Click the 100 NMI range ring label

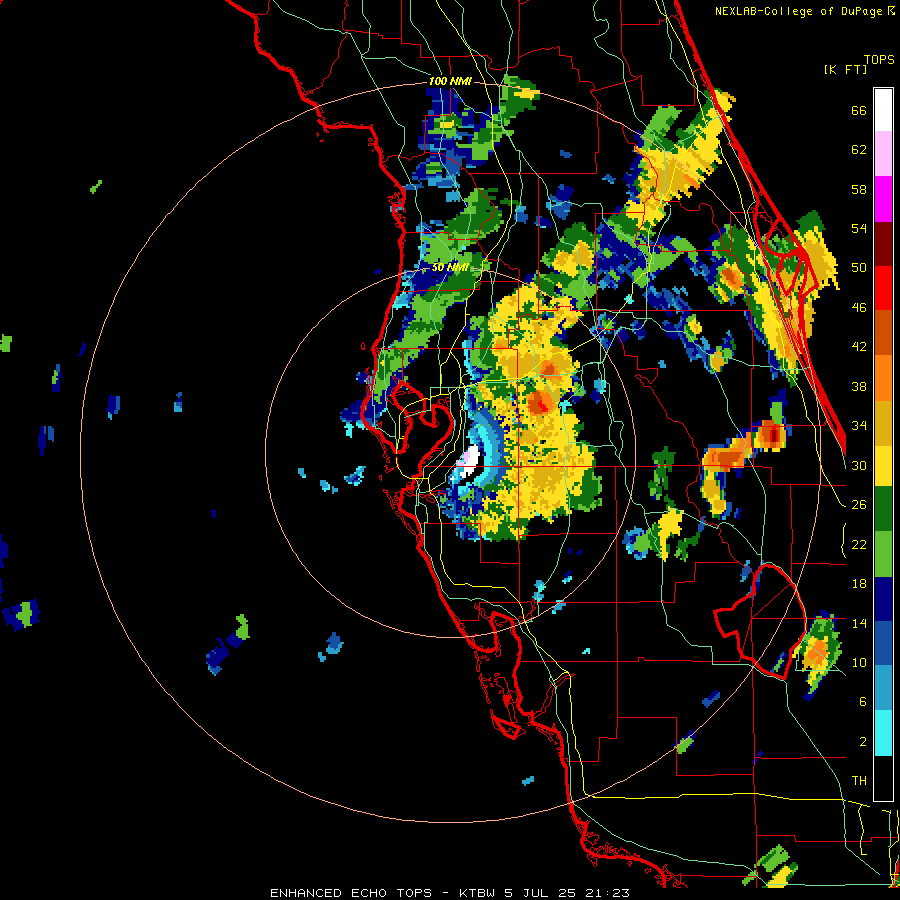point(450,82)
